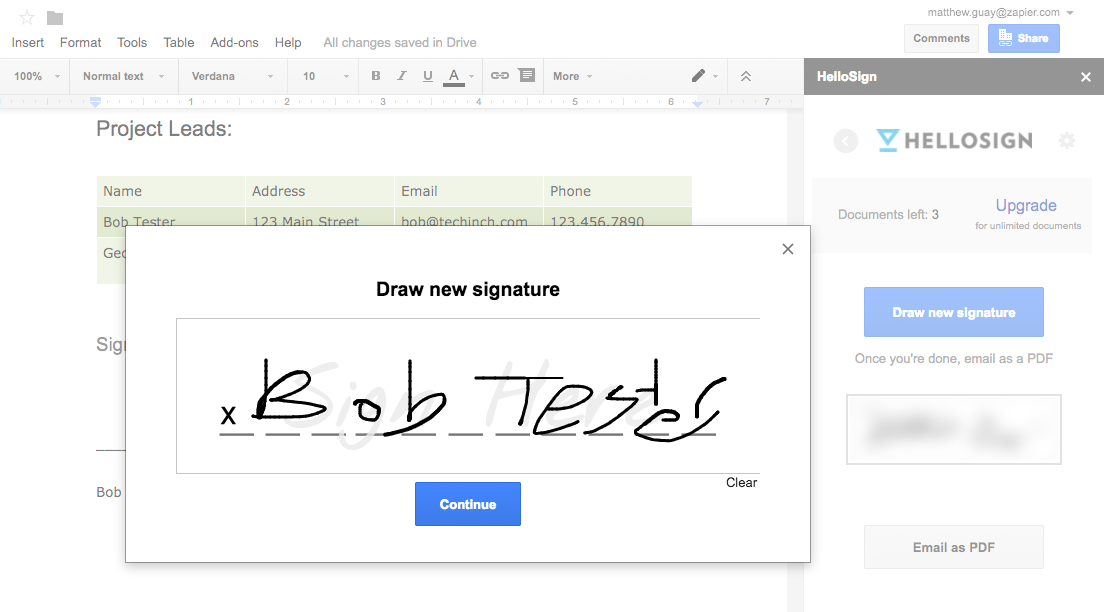
Task: Insert a link using chain icon
Action: [500, 76]
